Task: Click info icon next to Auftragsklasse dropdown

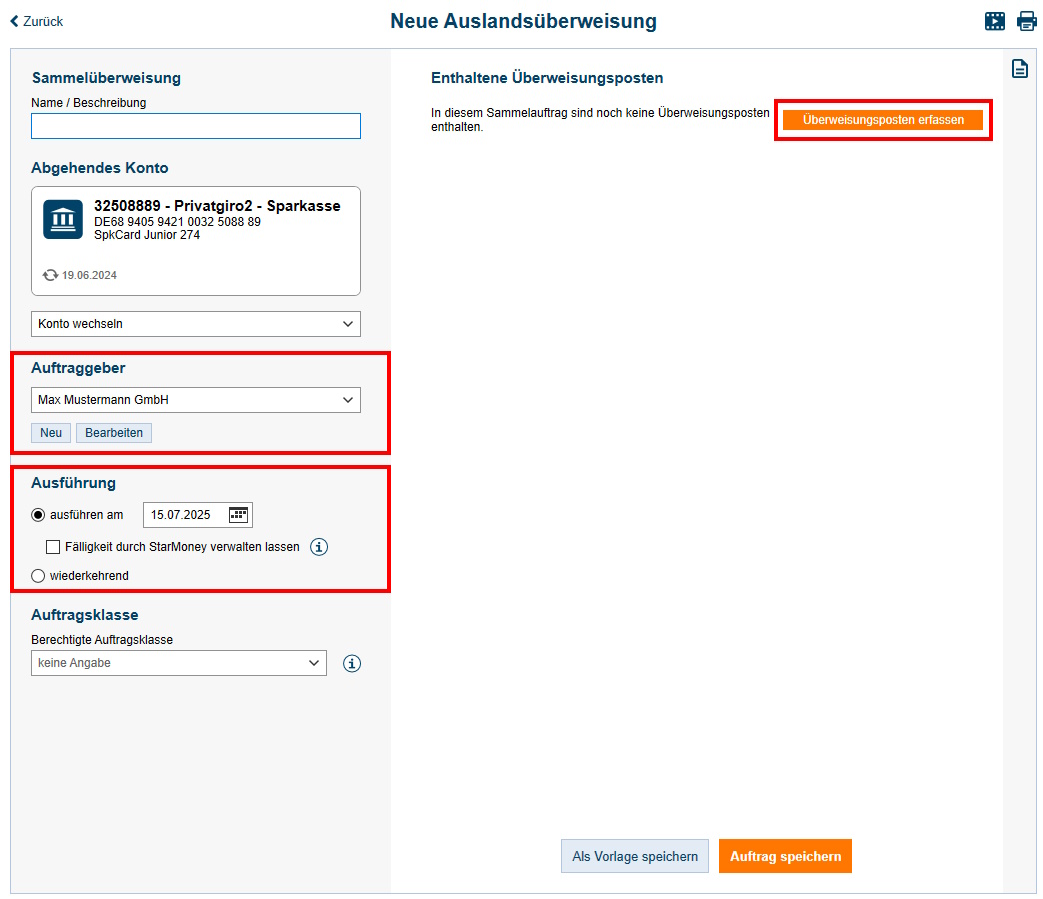Action: [x=352, y=663]
